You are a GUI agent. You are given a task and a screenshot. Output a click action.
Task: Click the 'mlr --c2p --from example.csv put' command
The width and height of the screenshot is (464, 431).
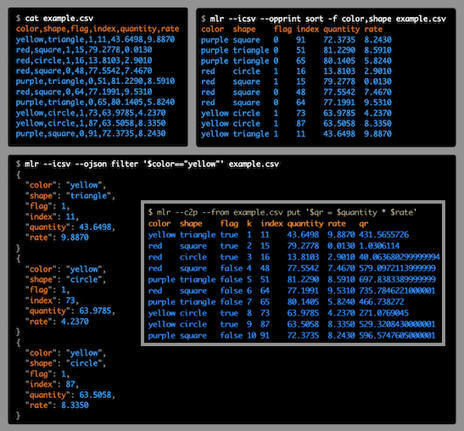tap(282, 212)
